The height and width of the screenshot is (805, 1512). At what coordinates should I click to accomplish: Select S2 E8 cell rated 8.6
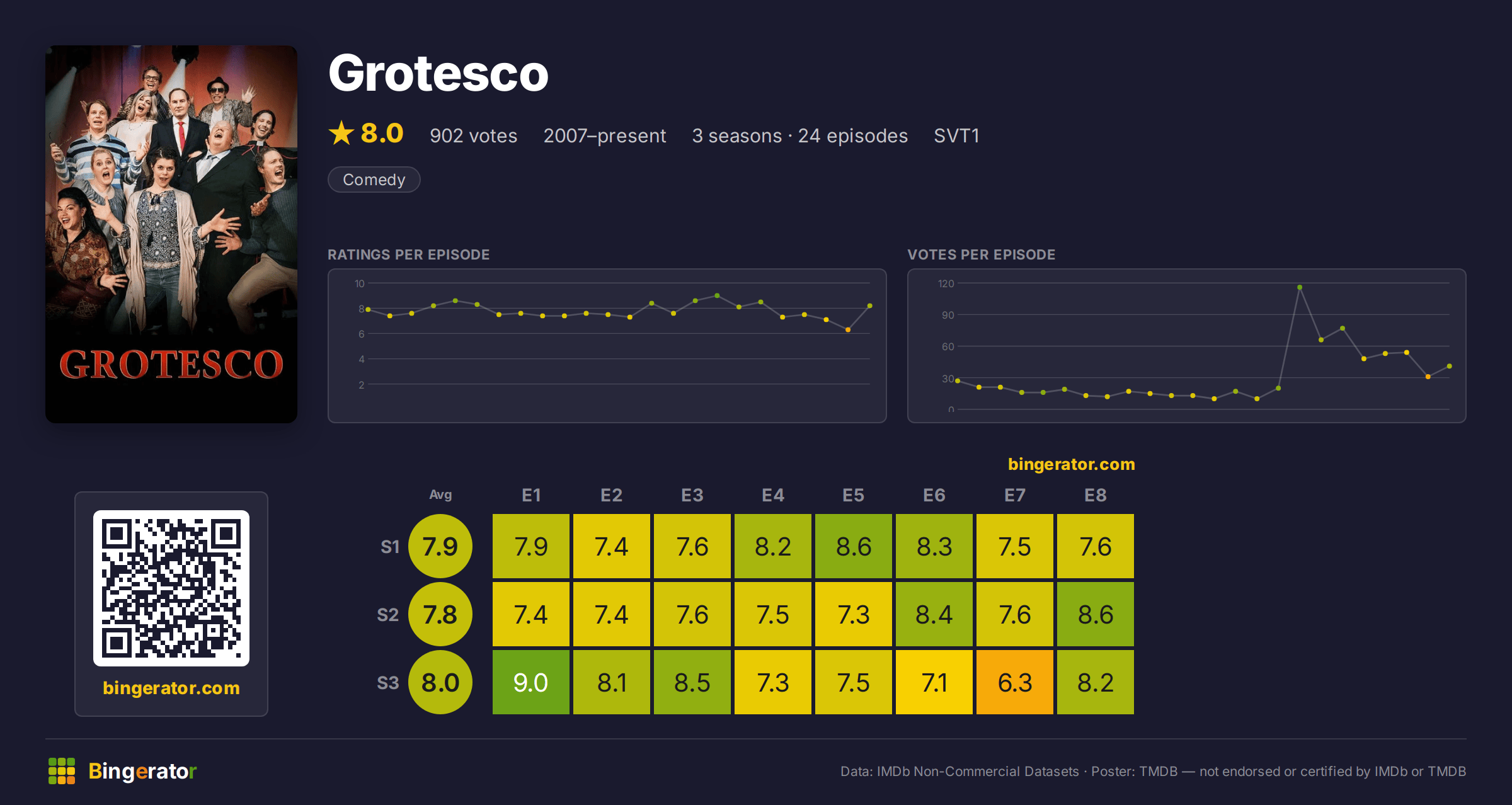pos(1096,614)
